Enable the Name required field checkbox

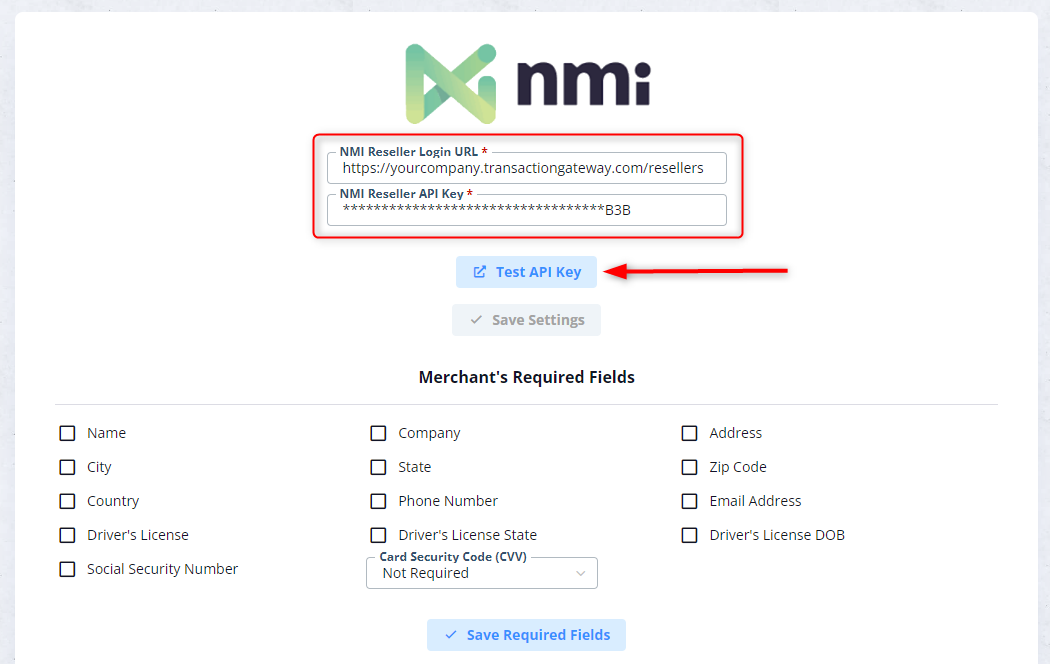67,433
